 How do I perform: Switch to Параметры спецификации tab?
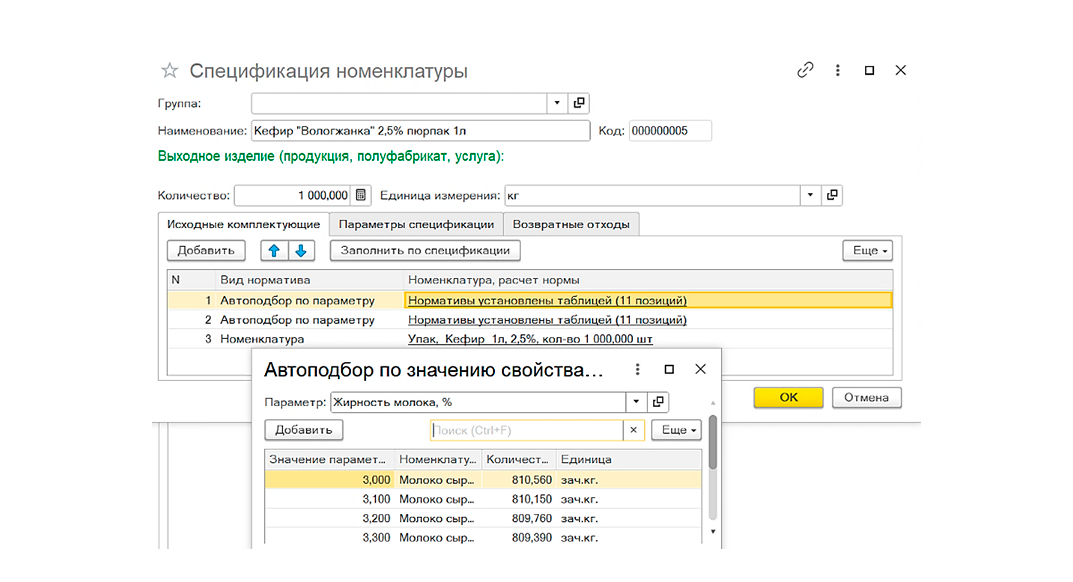pos(416,224)
